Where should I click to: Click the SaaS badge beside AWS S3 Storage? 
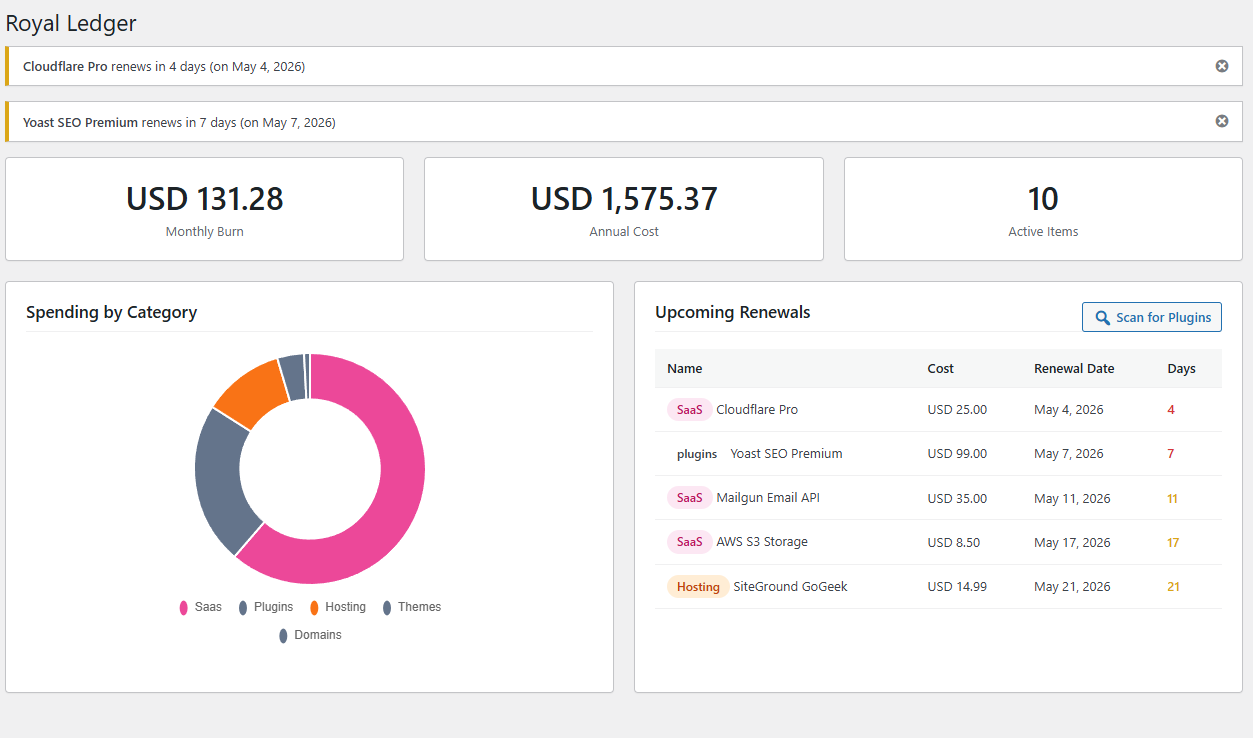coord(689,542)
